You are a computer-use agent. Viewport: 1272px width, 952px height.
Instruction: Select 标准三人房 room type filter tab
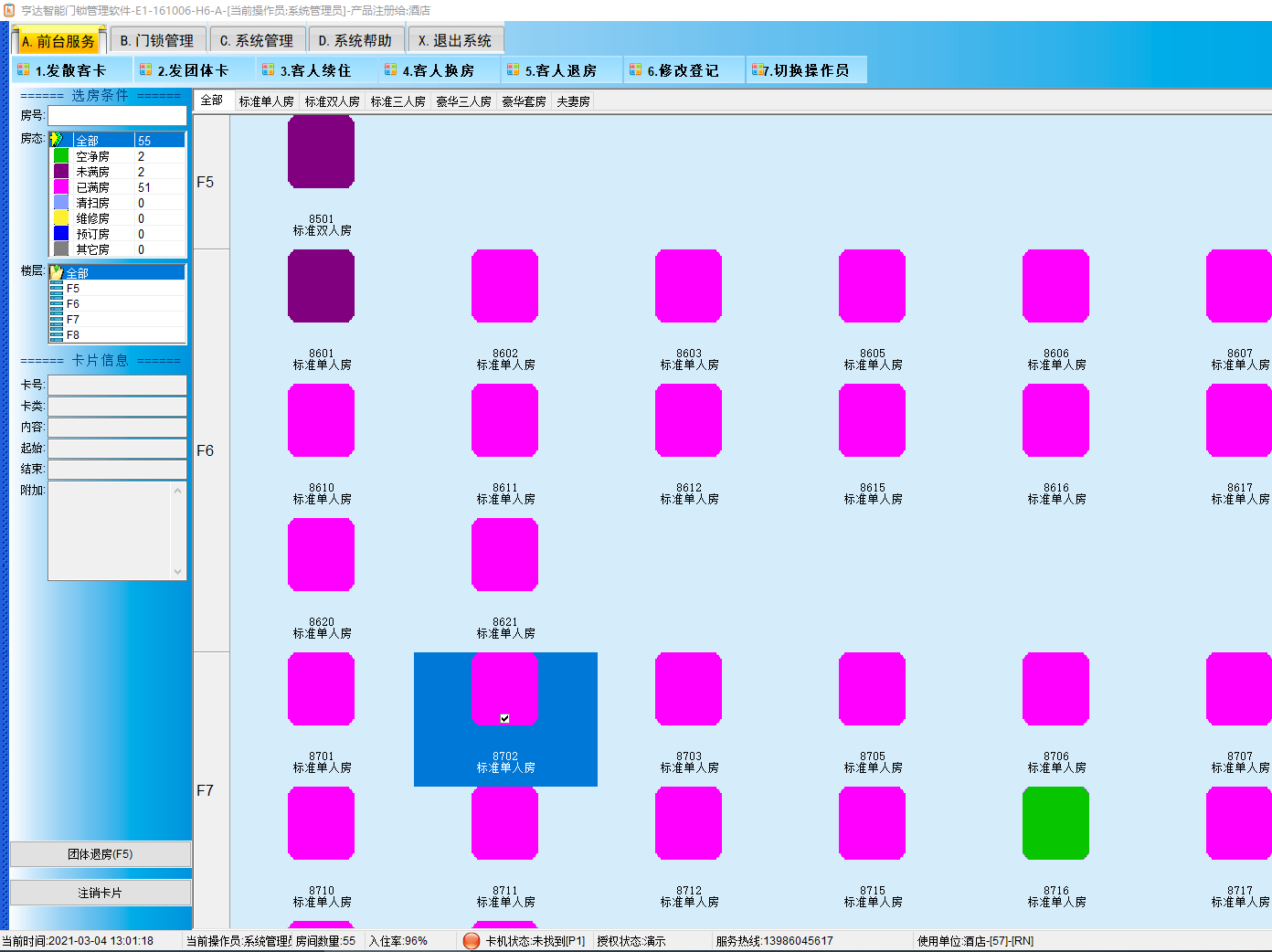(x=398, y=101)
